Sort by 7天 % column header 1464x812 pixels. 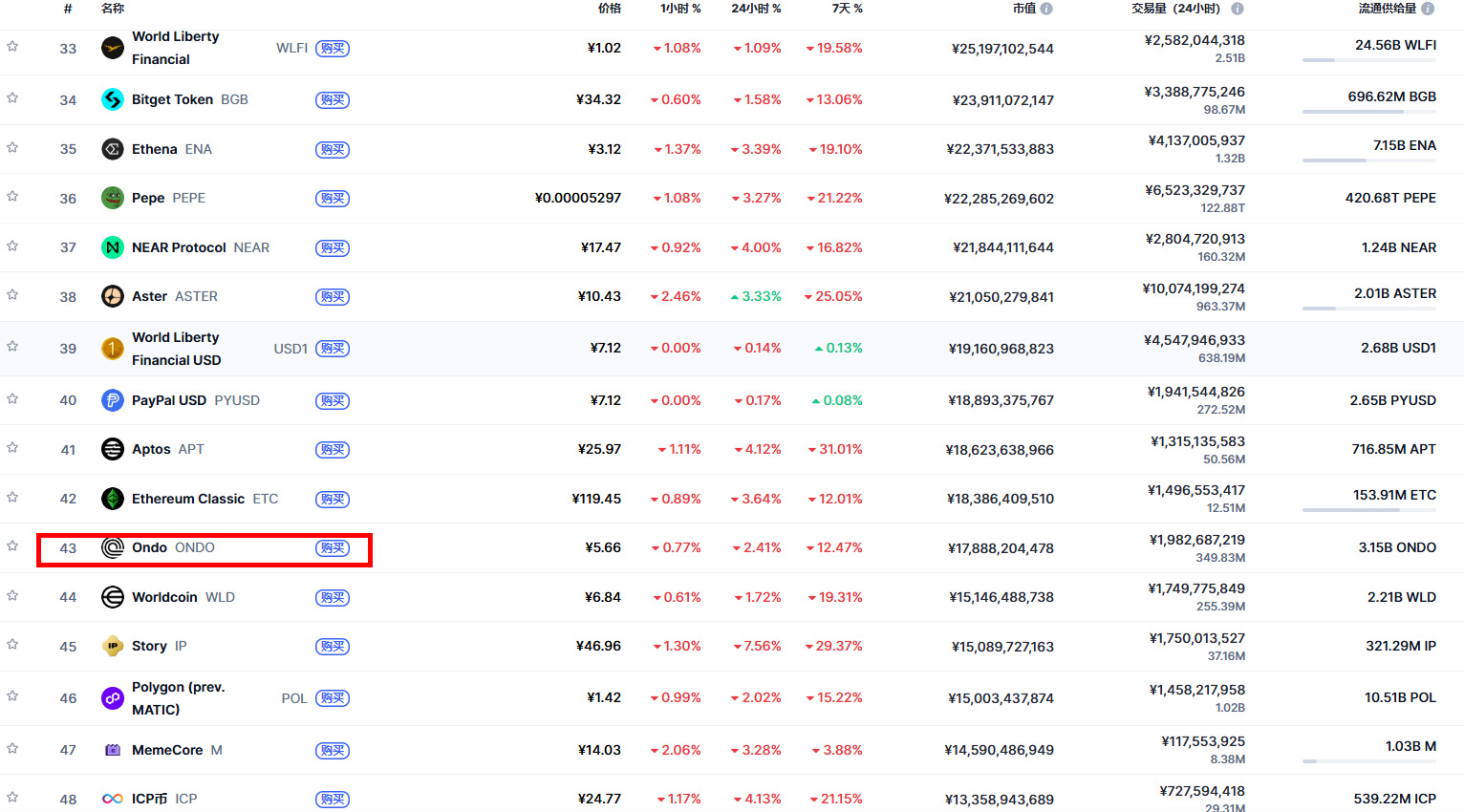(x=847, y=9)
